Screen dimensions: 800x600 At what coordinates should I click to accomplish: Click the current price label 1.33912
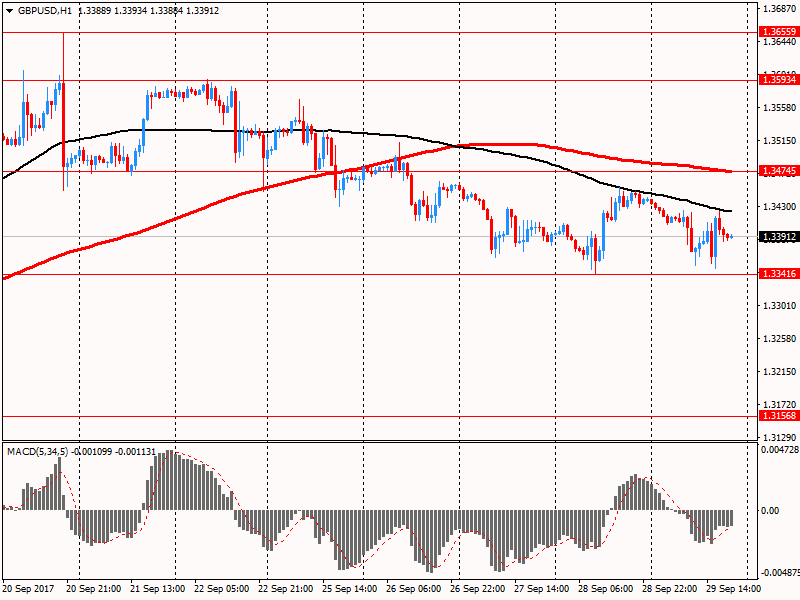779,237
